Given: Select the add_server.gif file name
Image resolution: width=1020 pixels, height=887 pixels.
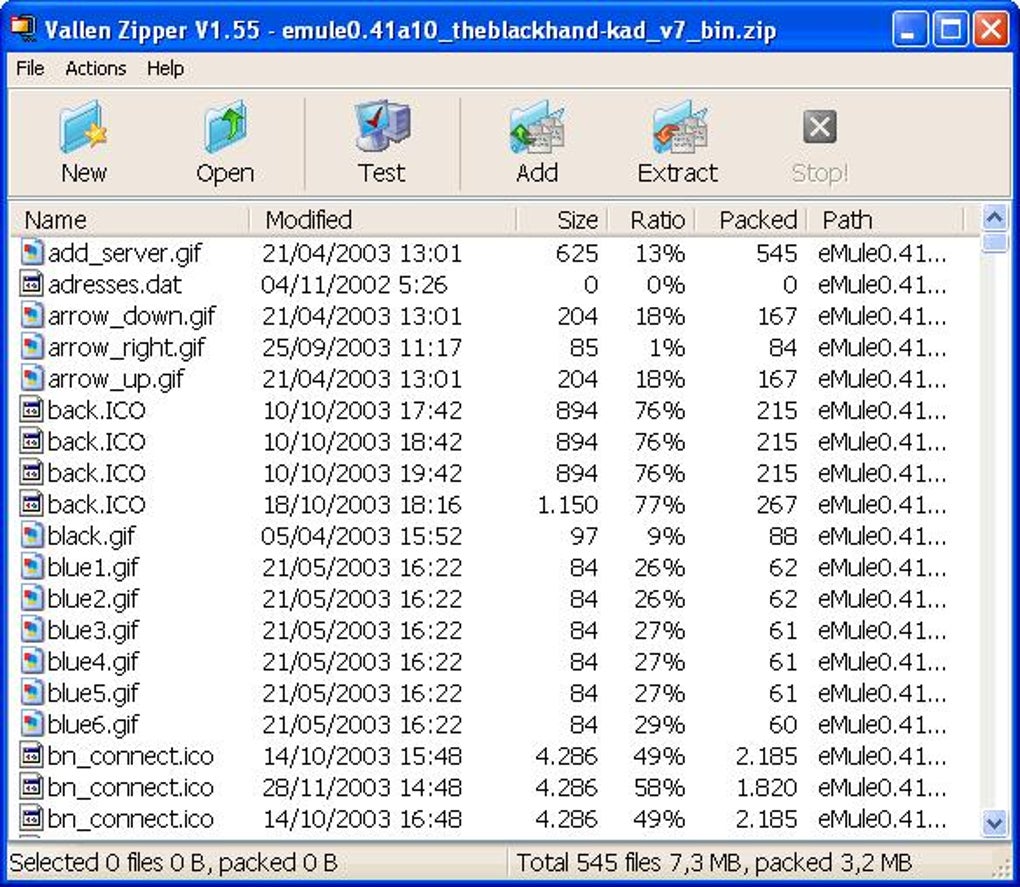Looking at the screenshot, I should [125, 253].
